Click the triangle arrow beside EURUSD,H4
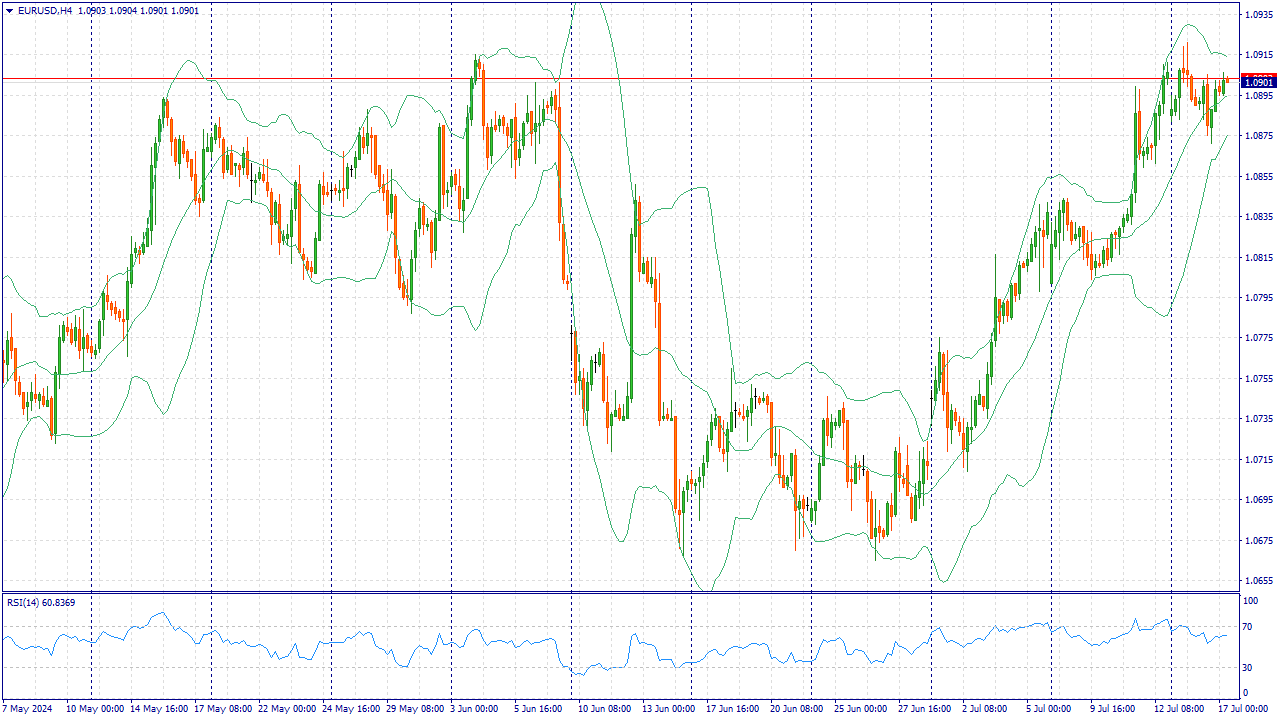The image size is (1280, 720). pyautogui.click(x=8, y=11)
